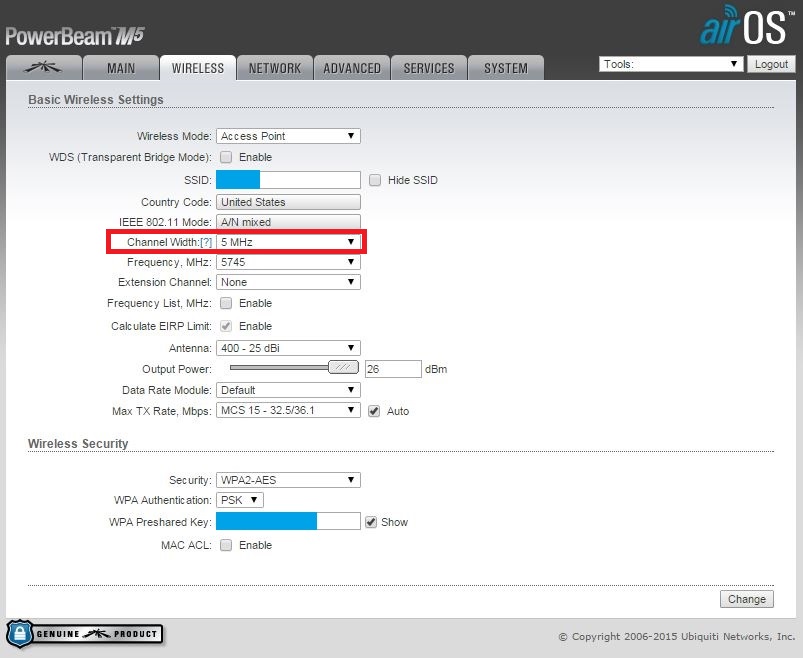
Task: Open the Wireless Mode dropdown
Action: click(x=288, y=136)
